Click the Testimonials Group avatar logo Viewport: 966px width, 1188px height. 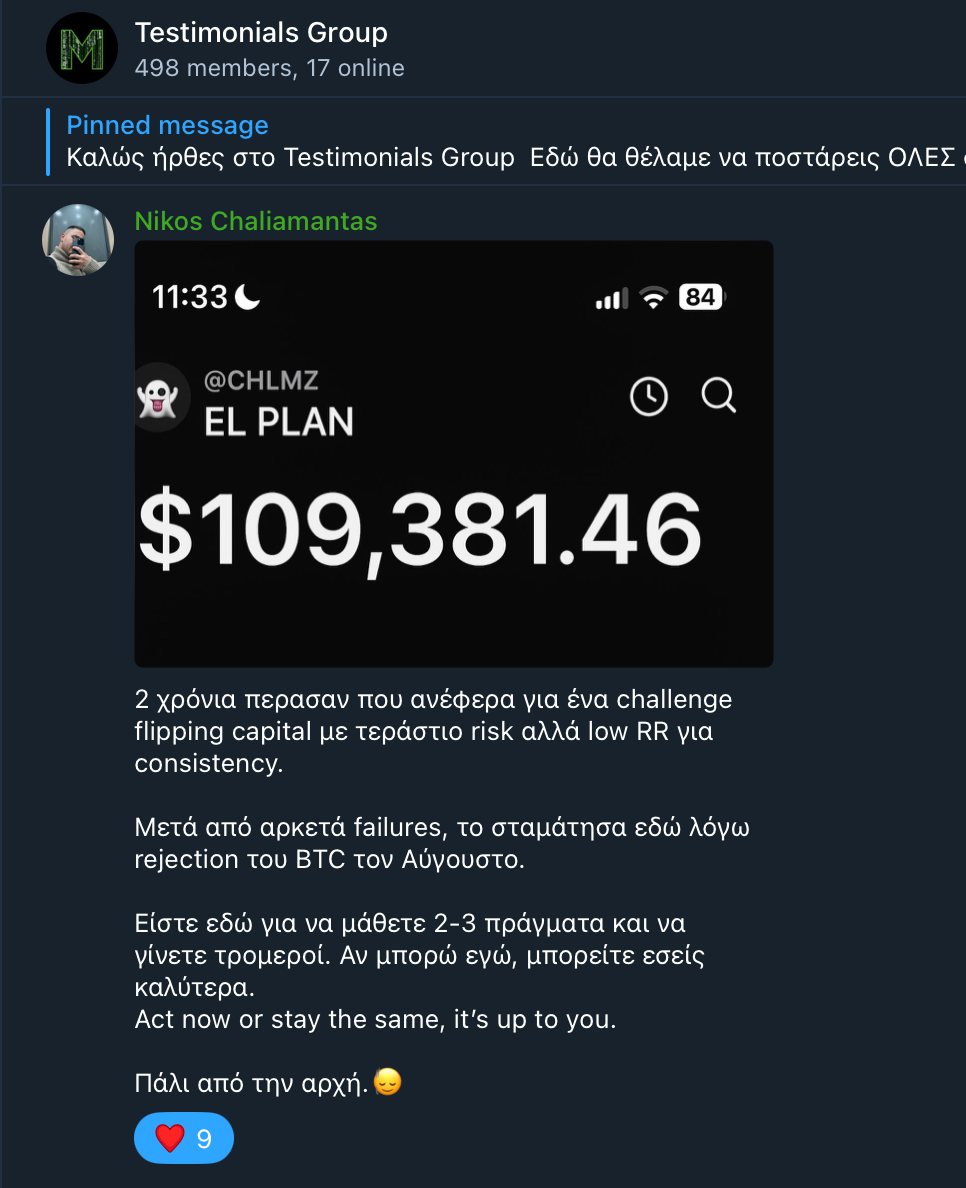[x=81, y=48]
